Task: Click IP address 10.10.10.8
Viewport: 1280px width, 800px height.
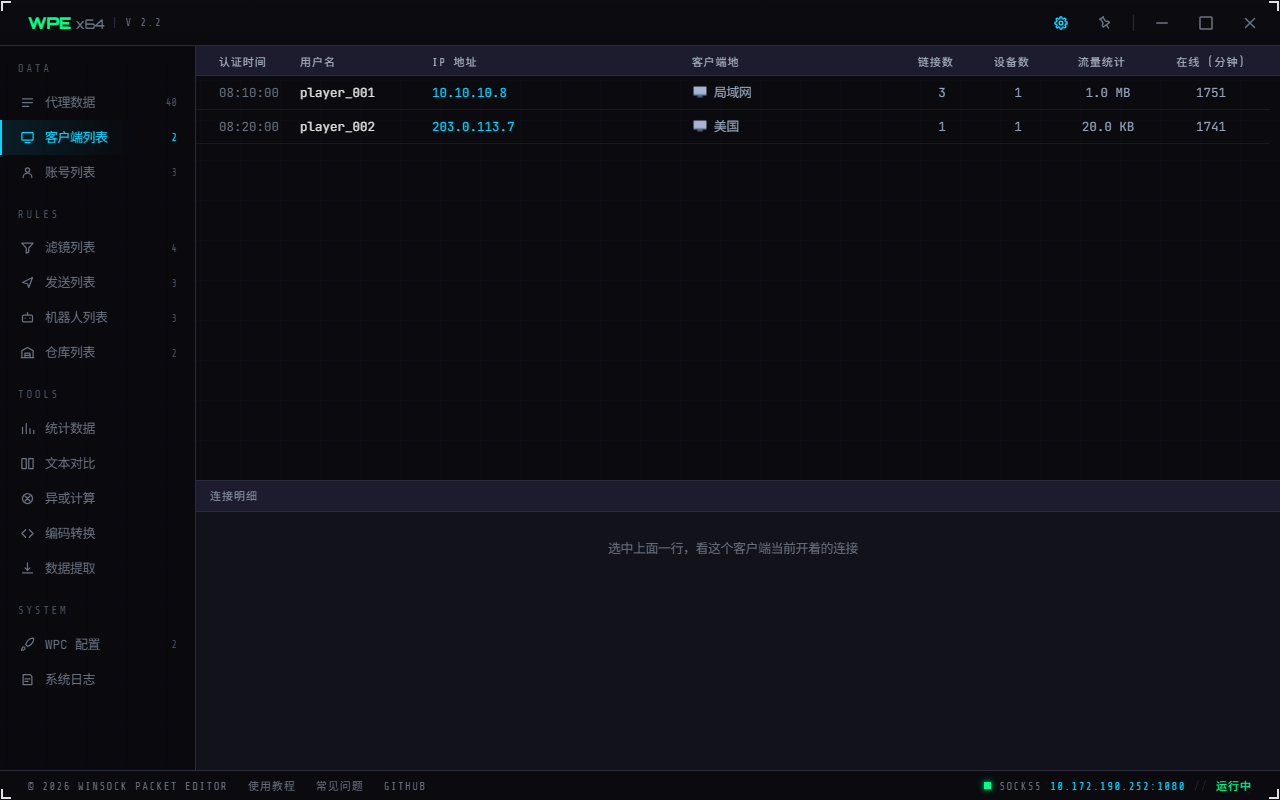Action: pos(469,93)
